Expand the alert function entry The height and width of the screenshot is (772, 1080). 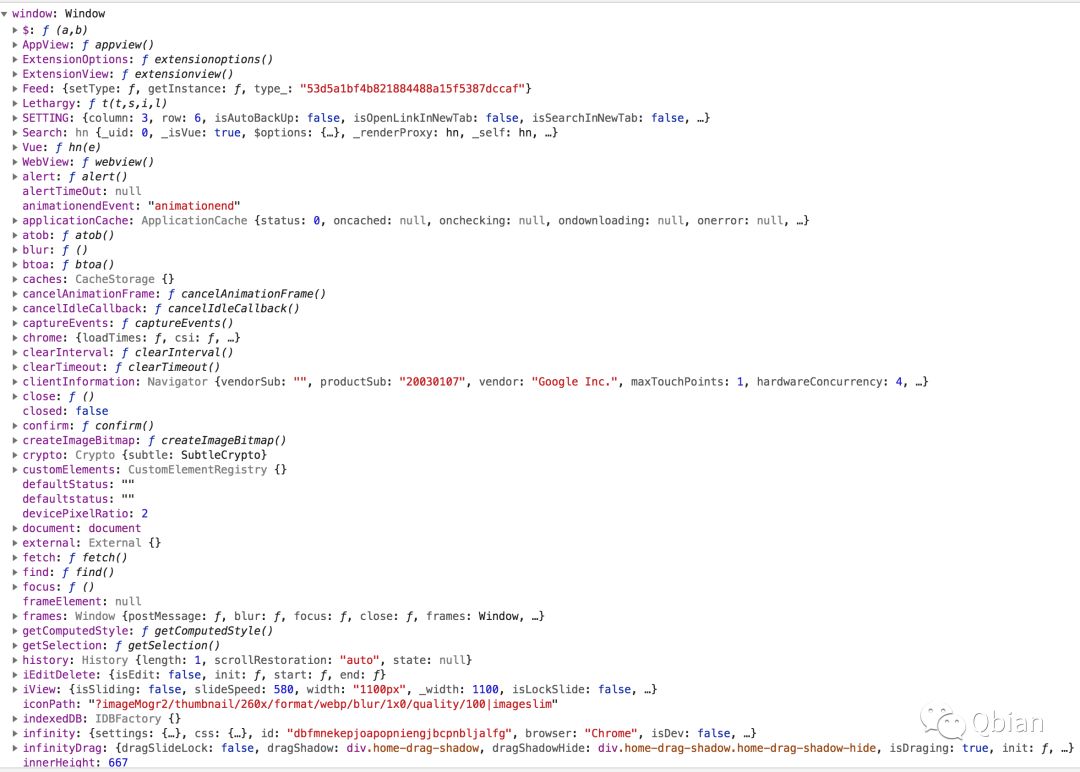(x=14, y=177)
